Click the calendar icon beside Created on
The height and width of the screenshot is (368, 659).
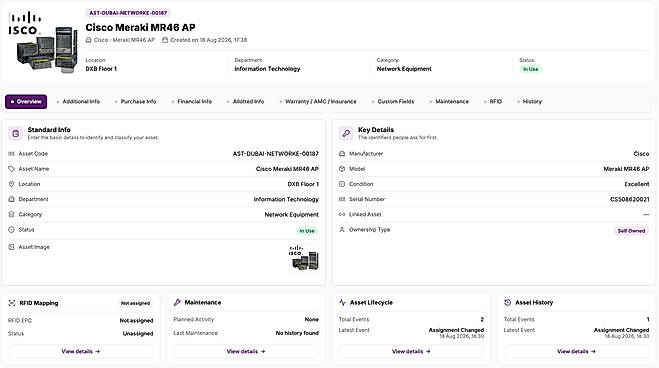[x=165, y=40]
